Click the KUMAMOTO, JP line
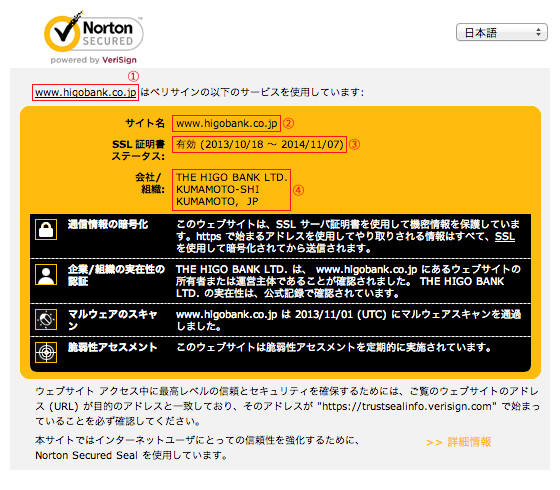 (217, 201)
